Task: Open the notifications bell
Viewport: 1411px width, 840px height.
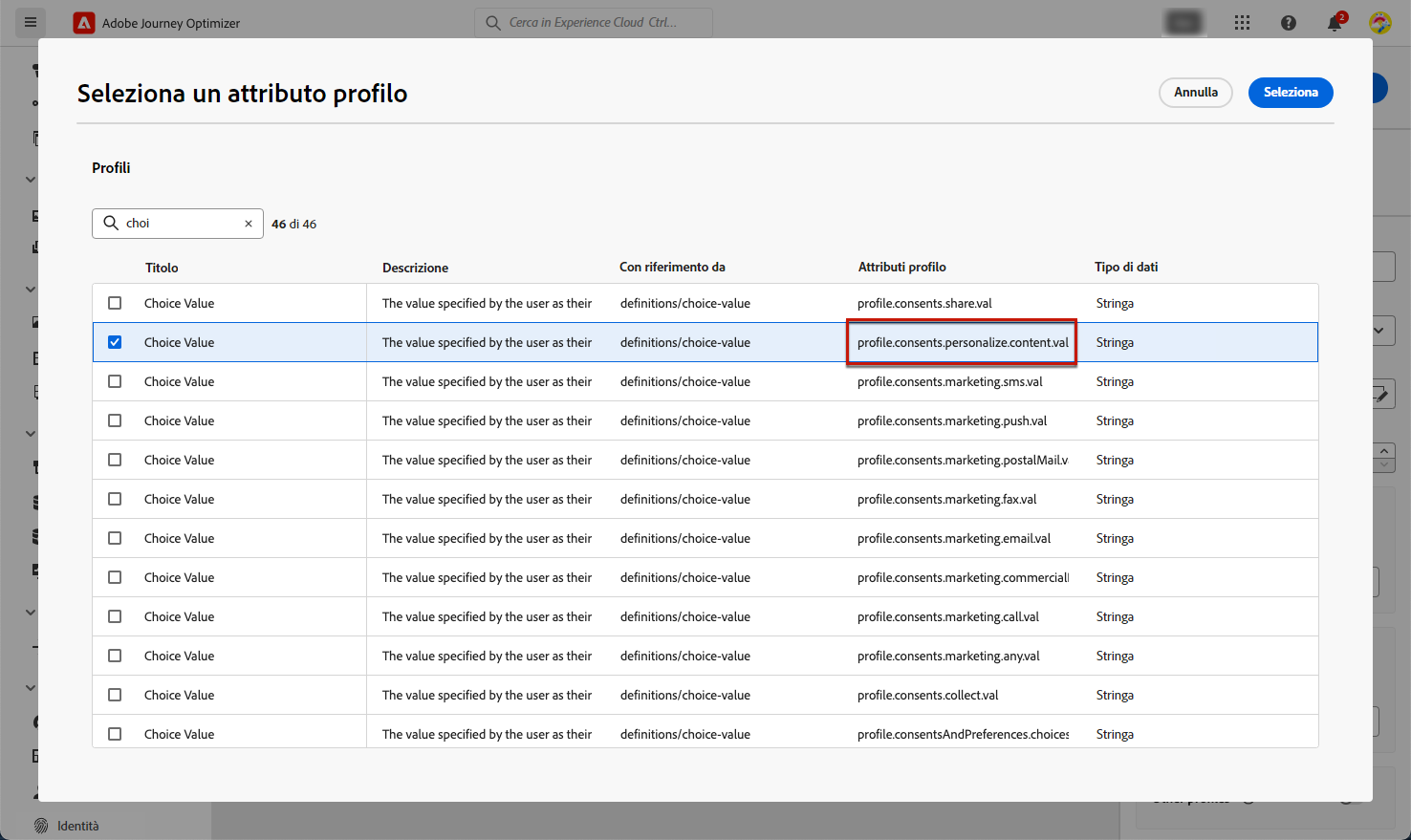Action: pos(1335,23)
